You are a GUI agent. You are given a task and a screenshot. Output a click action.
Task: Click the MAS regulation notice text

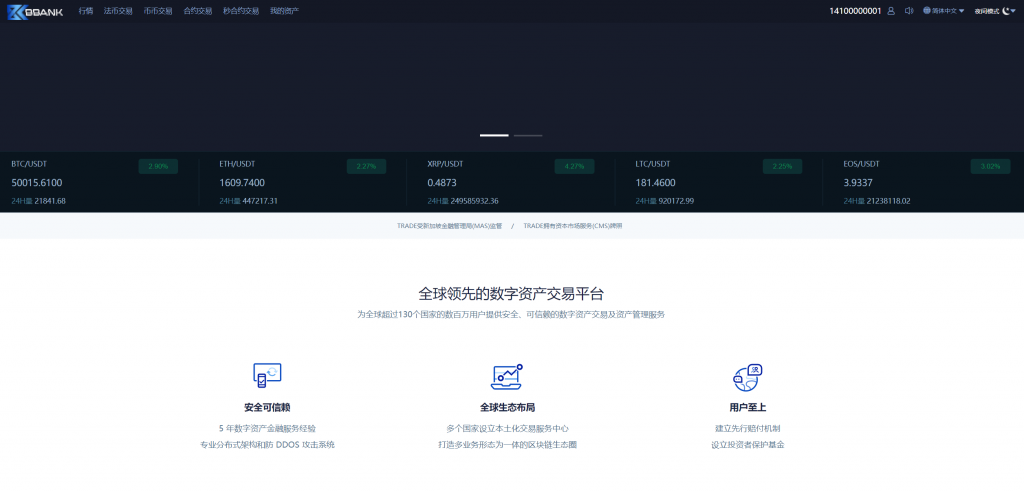[x=449, y=225]
